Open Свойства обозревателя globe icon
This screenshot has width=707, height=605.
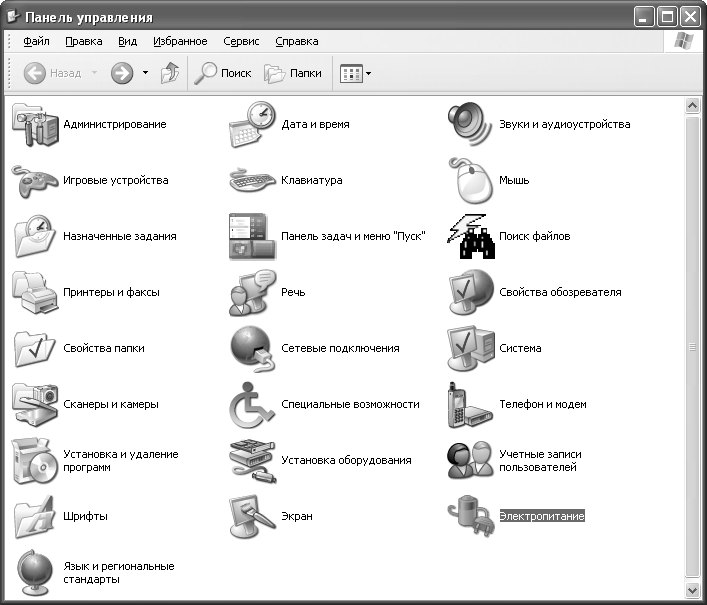471,292
